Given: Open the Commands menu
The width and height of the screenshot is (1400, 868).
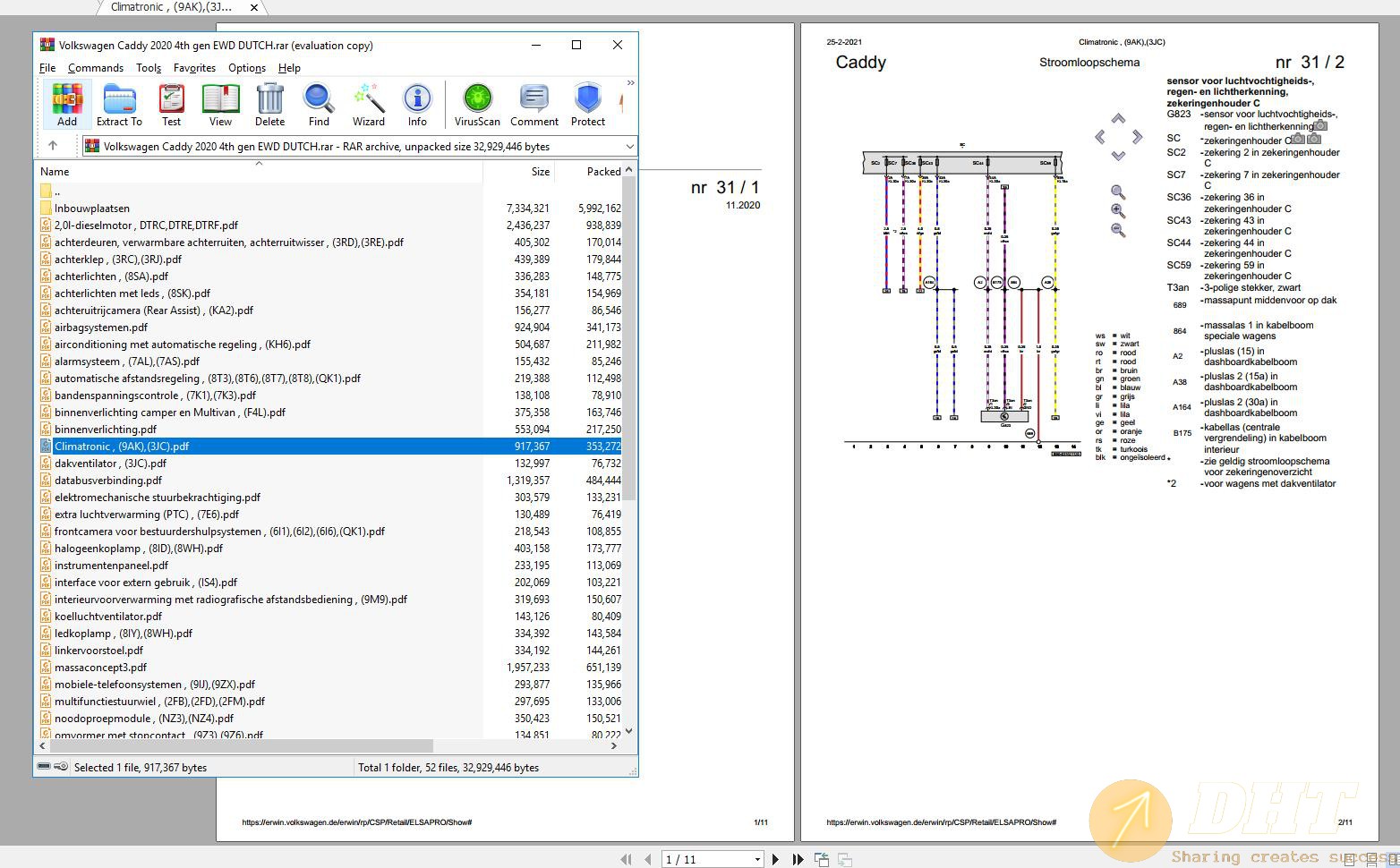Looking at the screenshot, I should [x=95, y=68].
